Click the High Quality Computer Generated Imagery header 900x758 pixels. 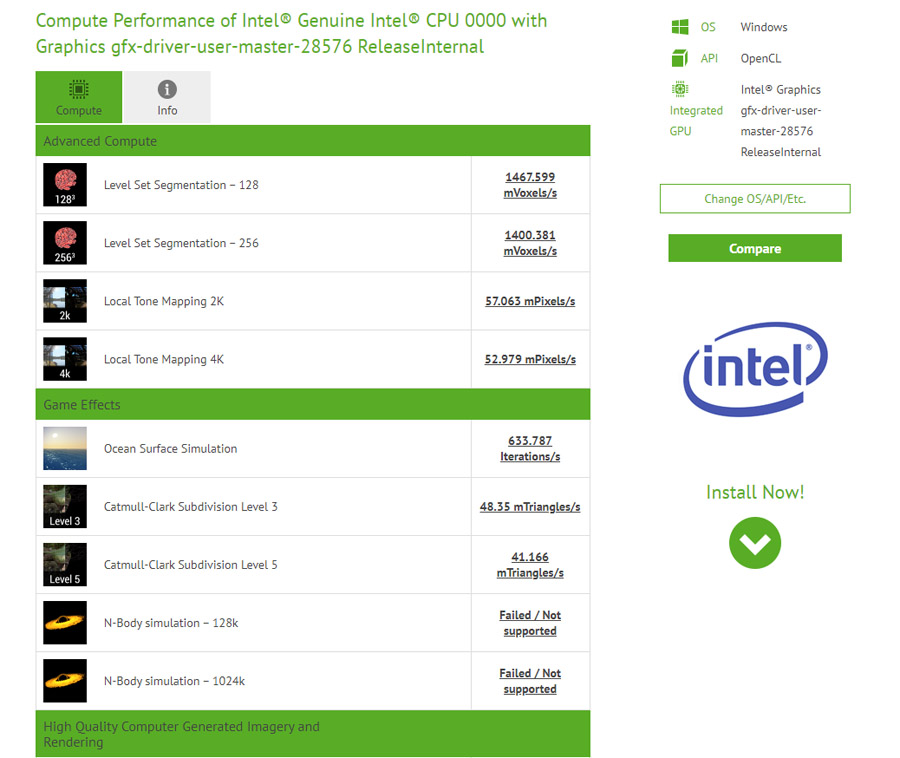pos(313,734)
